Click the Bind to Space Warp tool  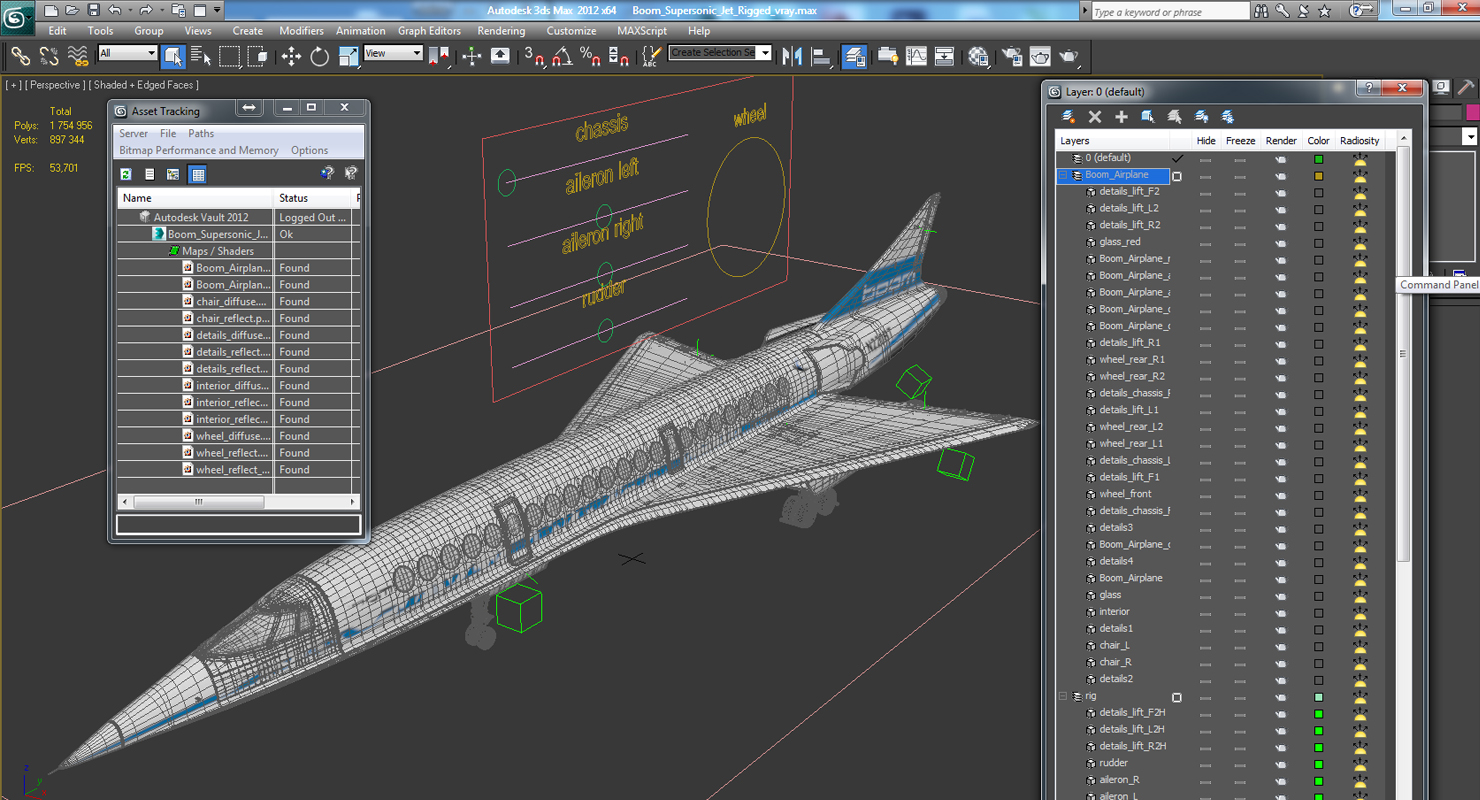77,56
